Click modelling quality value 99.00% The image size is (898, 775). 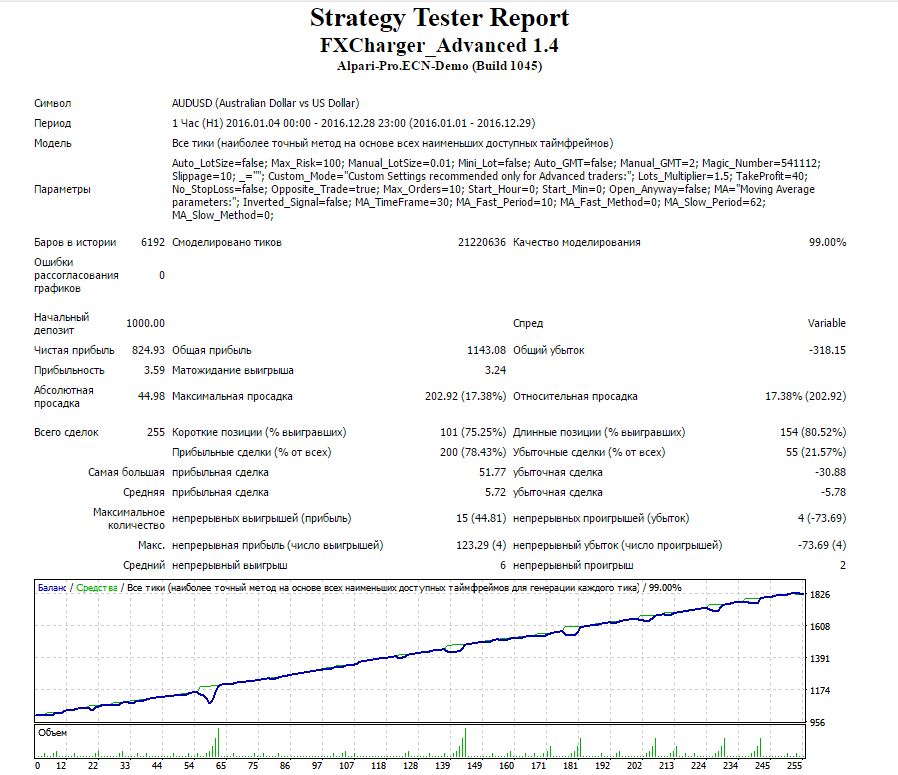tap(827, 242)
